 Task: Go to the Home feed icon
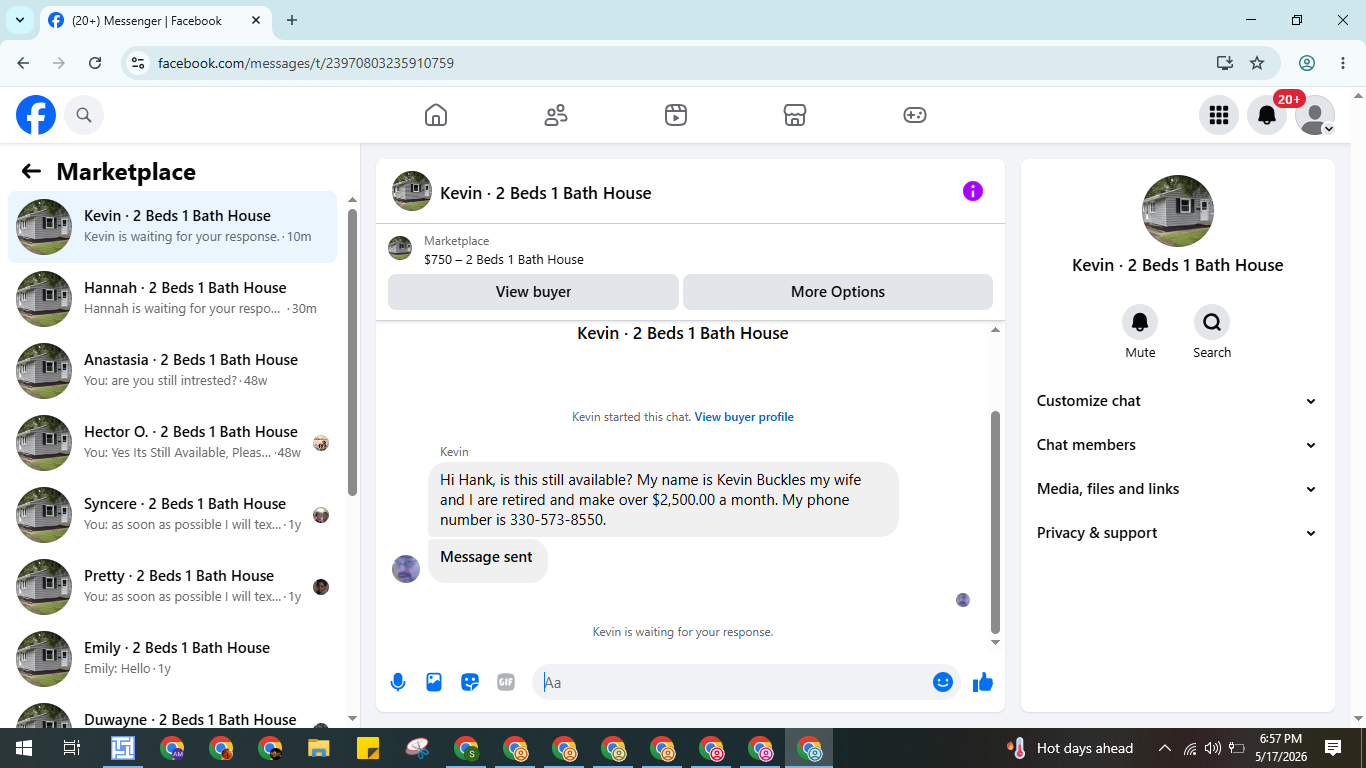tap(436, 115)
